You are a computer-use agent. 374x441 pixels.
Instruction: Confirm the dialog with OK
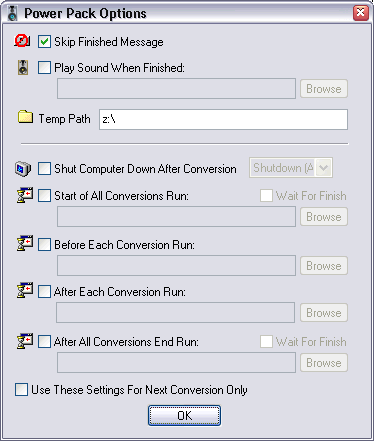[x=184, y=416]
